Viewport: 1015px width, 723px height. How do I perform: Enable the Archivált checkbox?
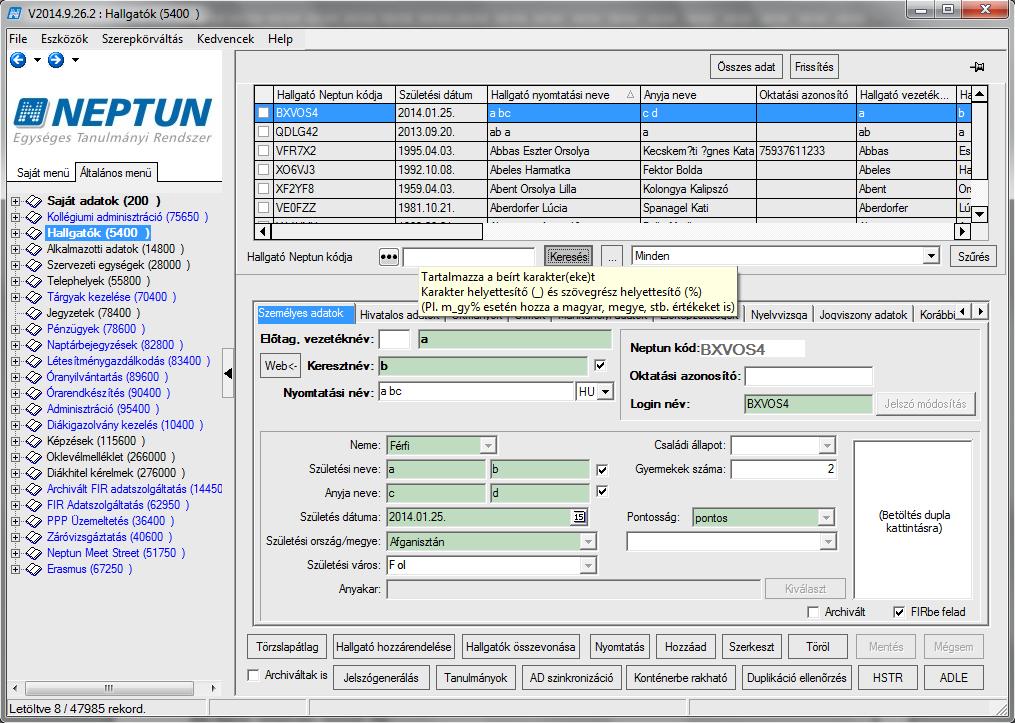pyautogui.click(x=814, y=612)
